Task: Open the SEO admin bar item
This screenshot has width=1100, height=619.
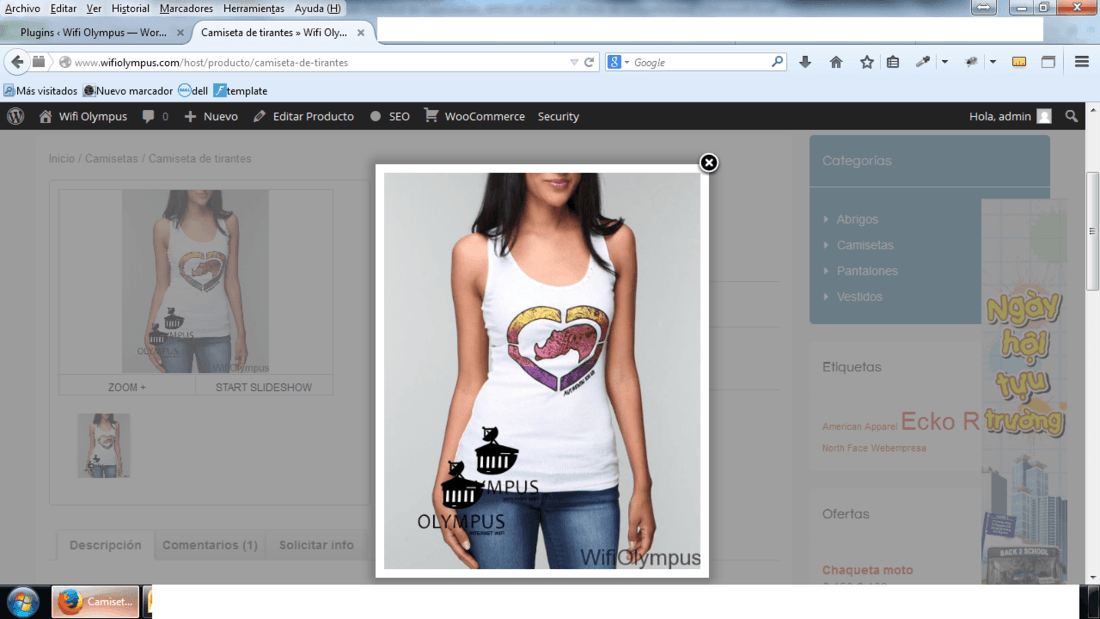Action: click(x=390, y=117)
